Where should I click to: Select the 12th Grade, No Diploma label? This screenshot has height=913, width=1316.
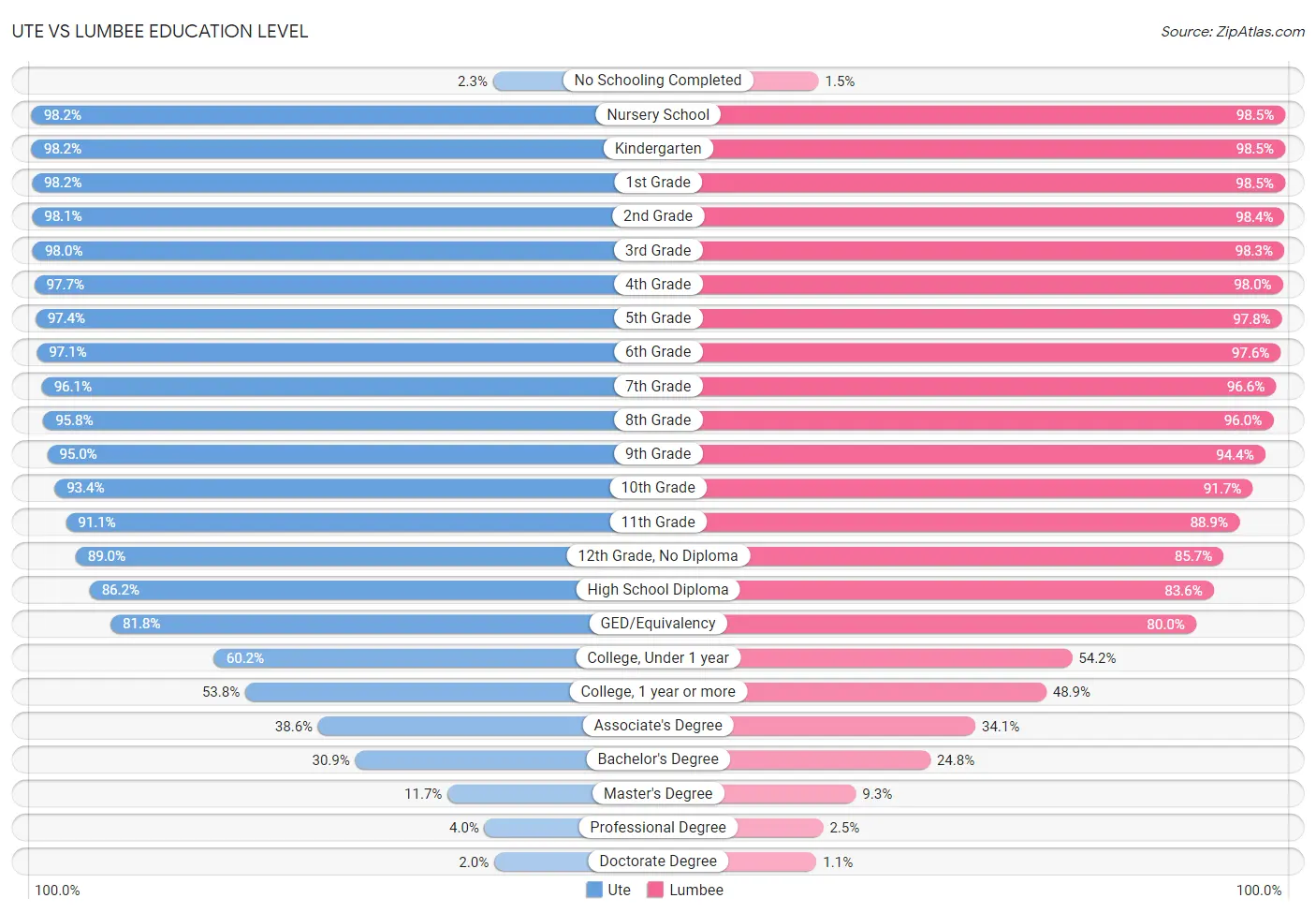pos(658,555)
